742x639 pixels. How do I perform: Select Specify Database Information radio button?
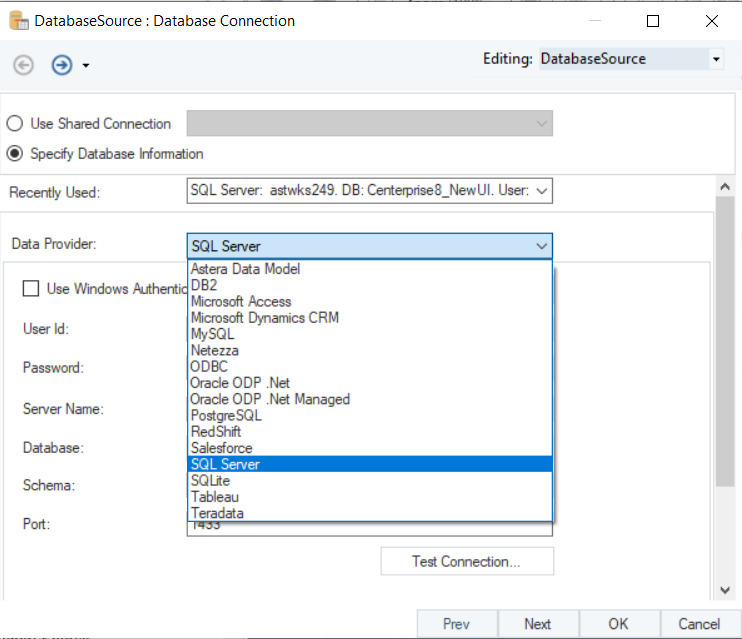point(15,154)
